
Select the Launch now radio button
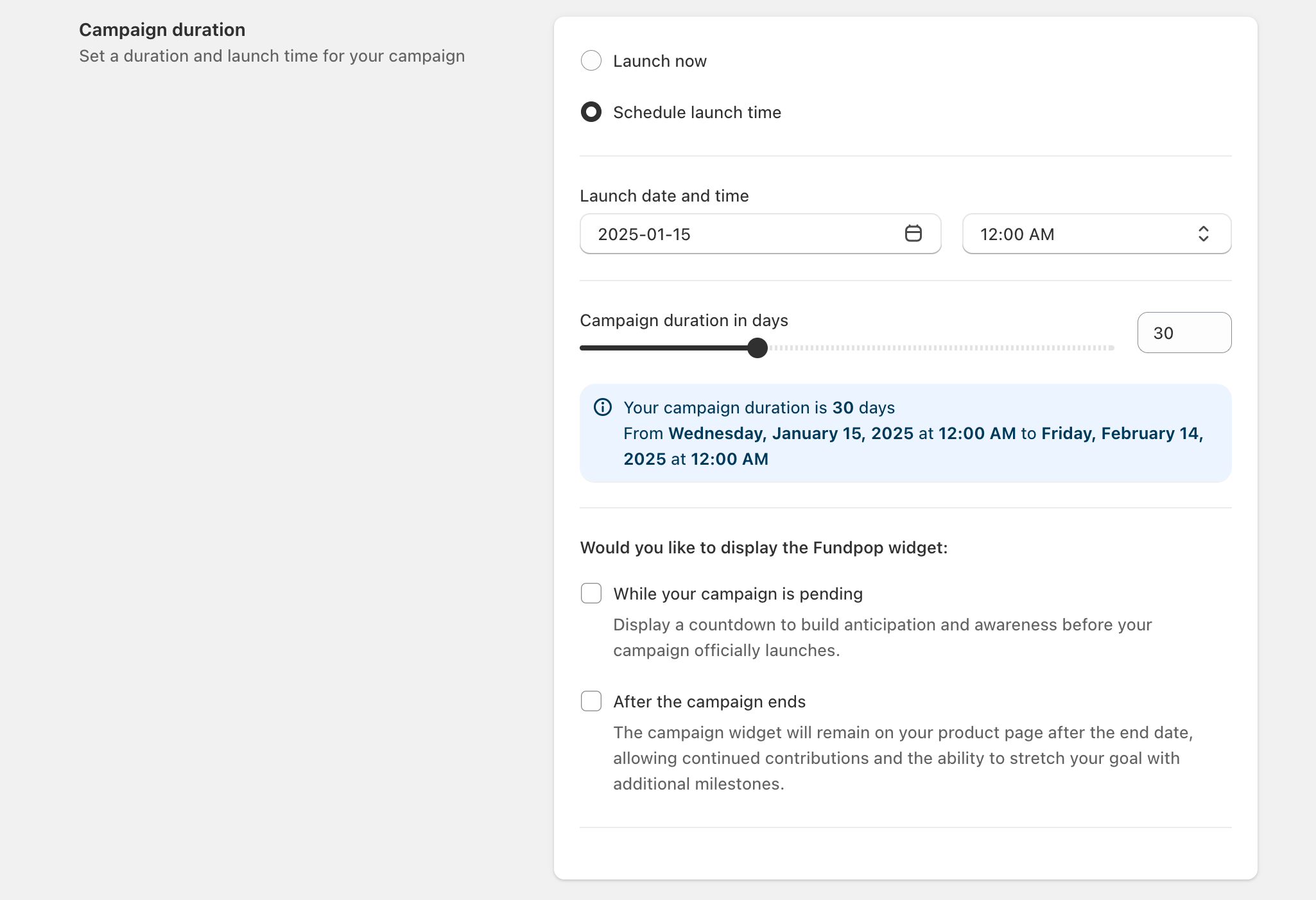click(x=591, y=61)
